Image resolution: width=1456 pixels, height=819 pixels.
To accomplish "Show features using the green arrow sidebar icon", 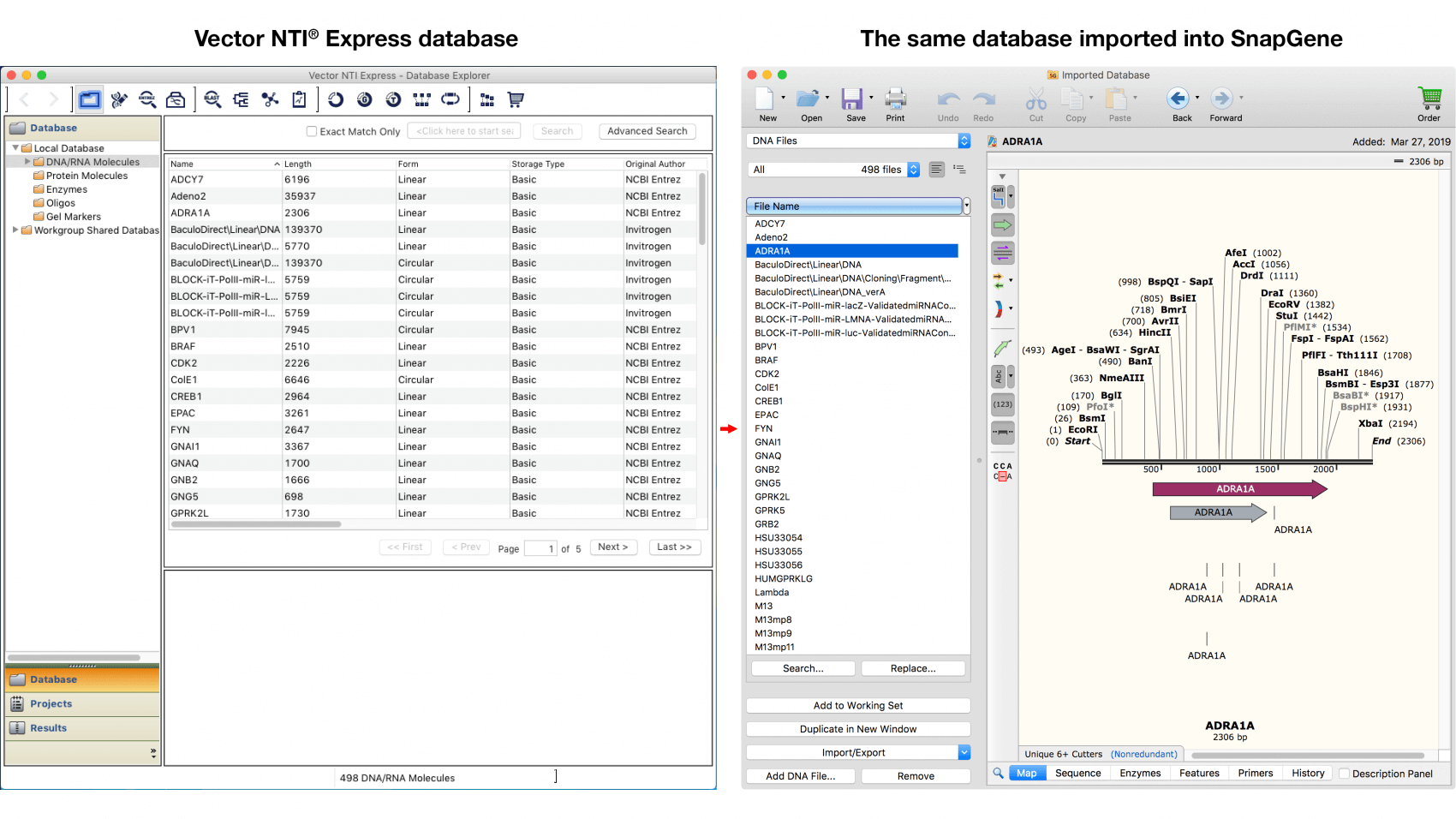I will click(1002, 224).
